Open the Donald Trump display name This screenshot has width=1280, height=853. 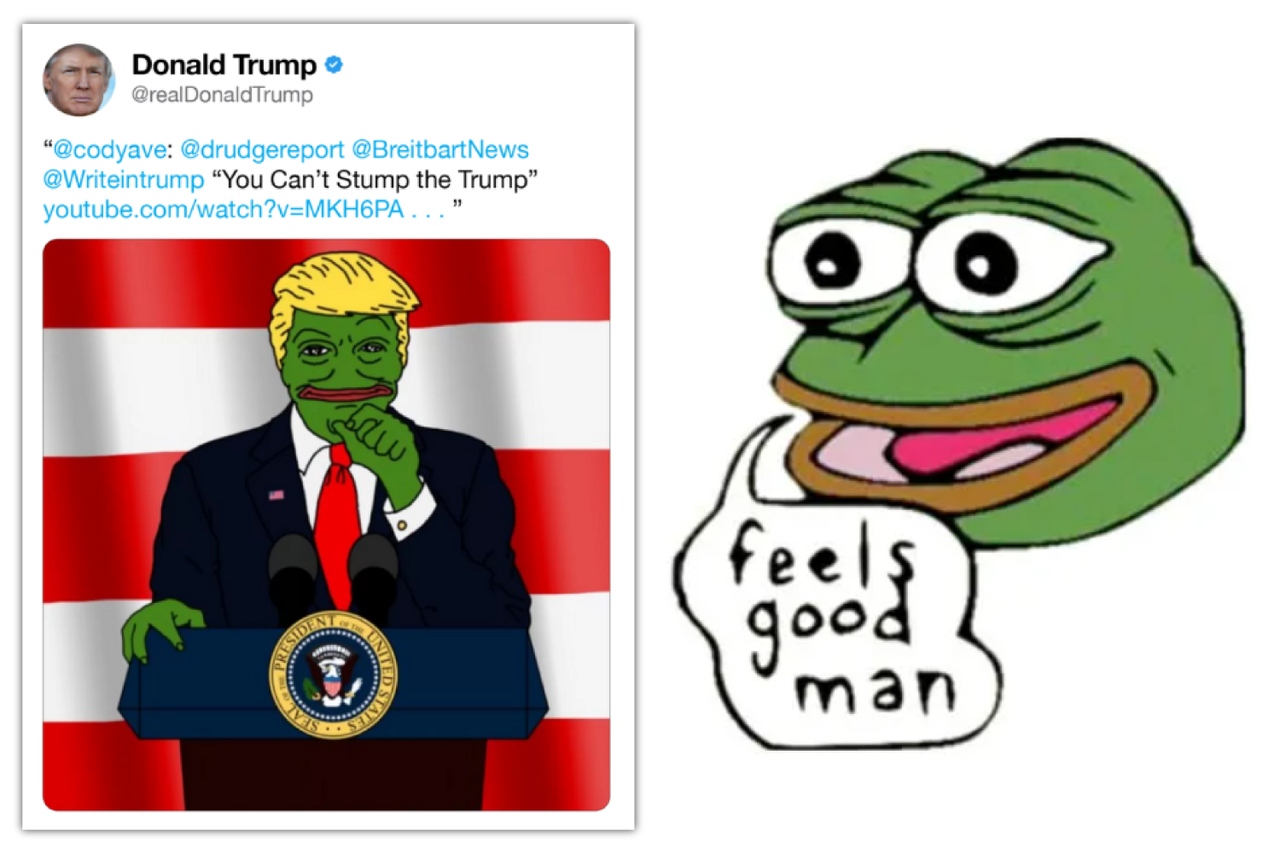click(224, 66)
